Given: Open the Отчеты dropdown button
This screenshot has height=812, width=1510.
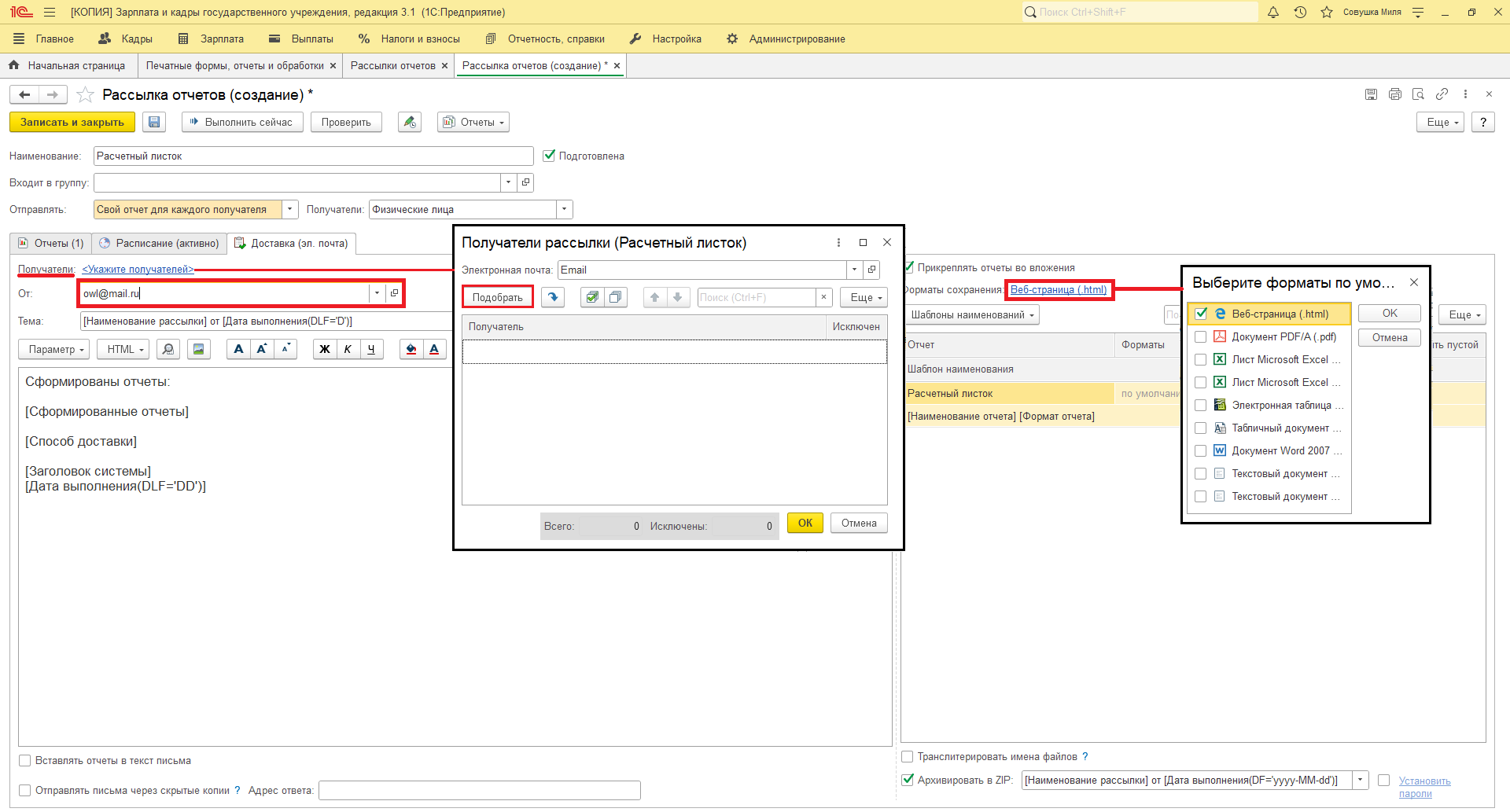Looking at the screenshot, I should click(x=473, y=122).
